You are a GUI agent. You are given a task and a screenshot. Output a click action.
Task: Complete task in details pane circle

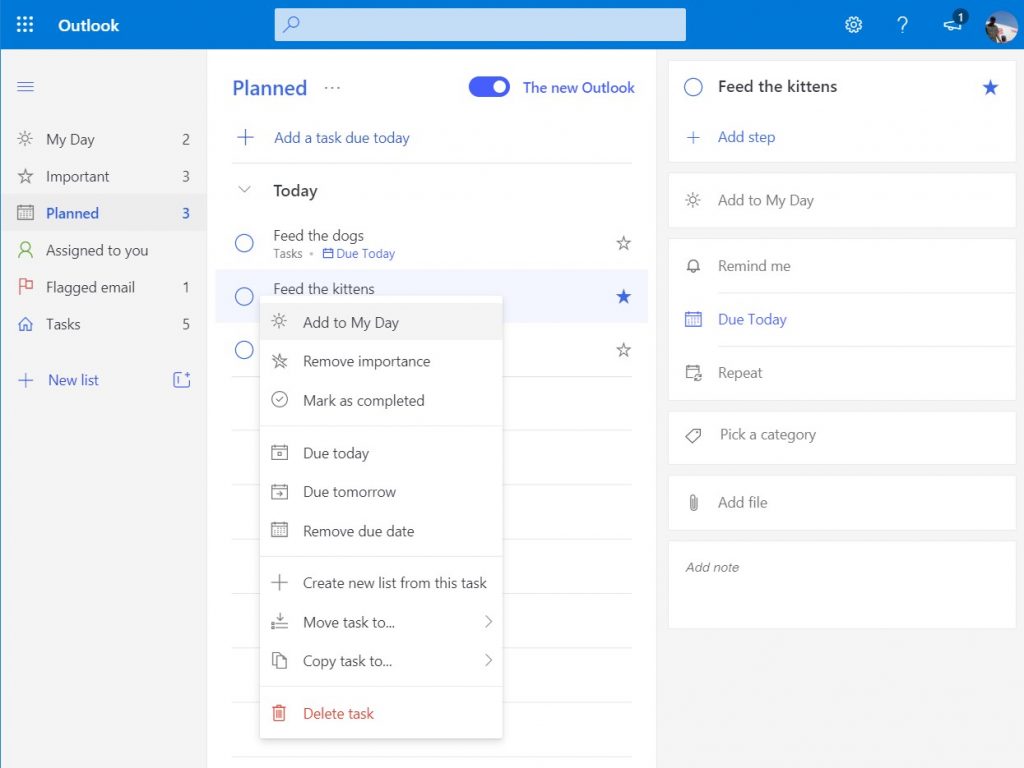693,87
